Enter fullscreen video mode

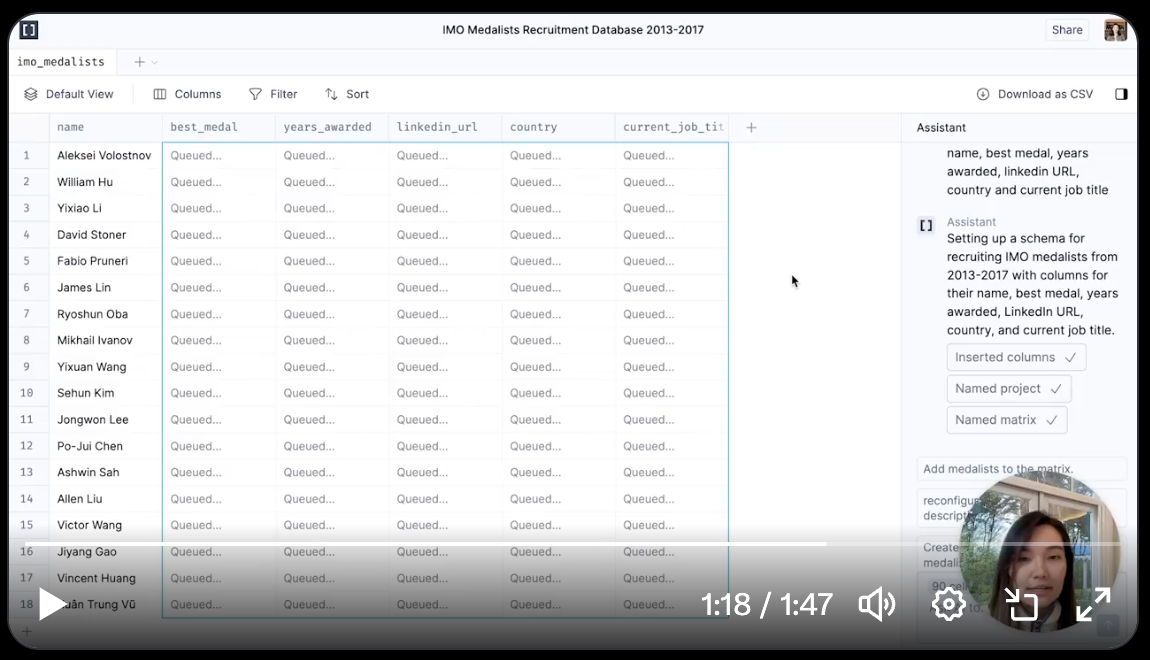(x=1093, y=604)
